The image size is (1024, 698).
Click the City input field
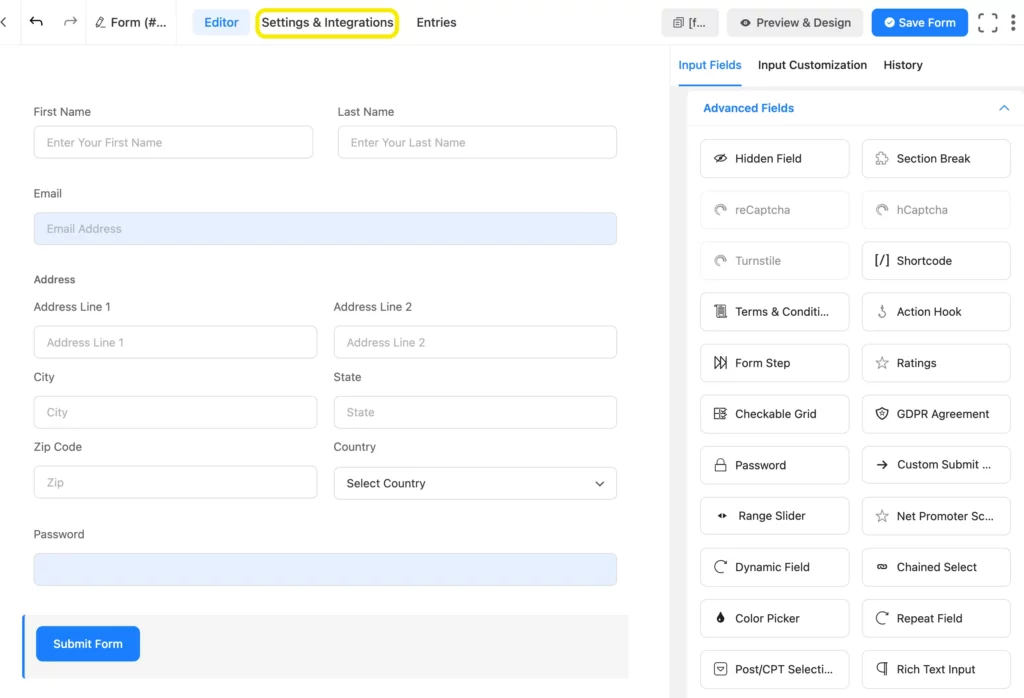pyautogui.click(x=175, y=412)
